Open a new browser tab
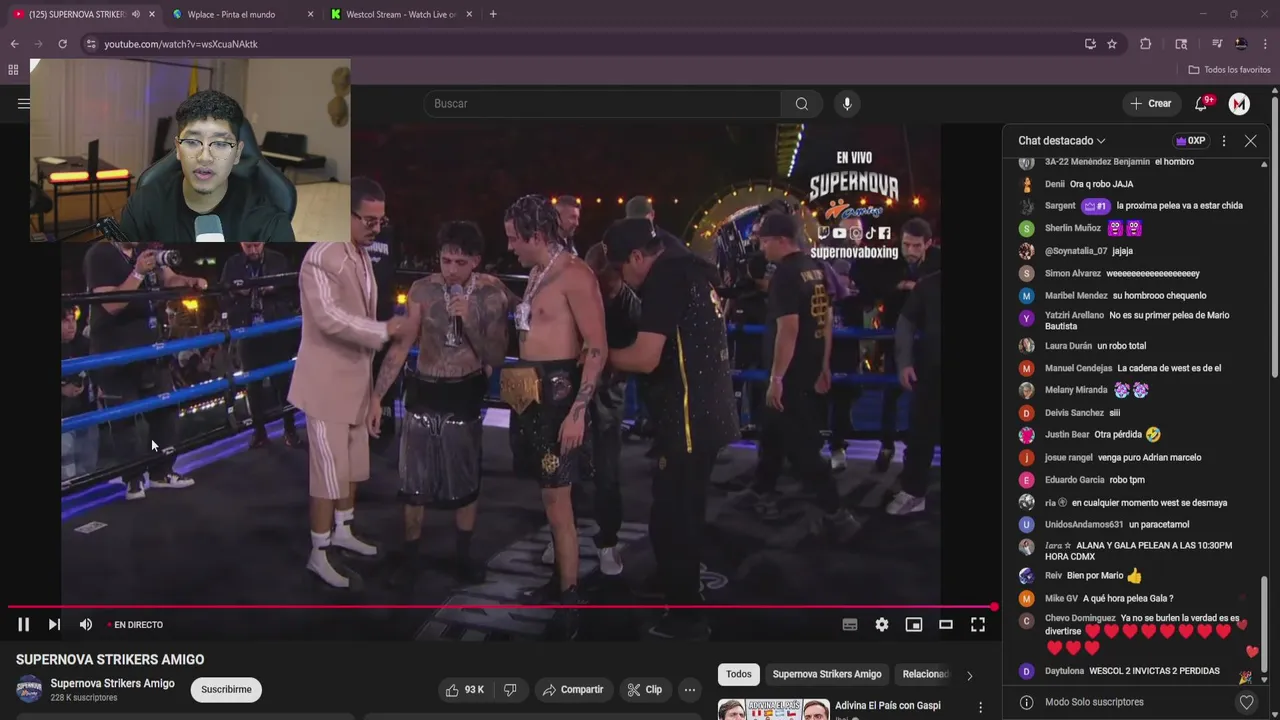The width and height of the screenshot is (1280, 720). (x=493, y=14)
